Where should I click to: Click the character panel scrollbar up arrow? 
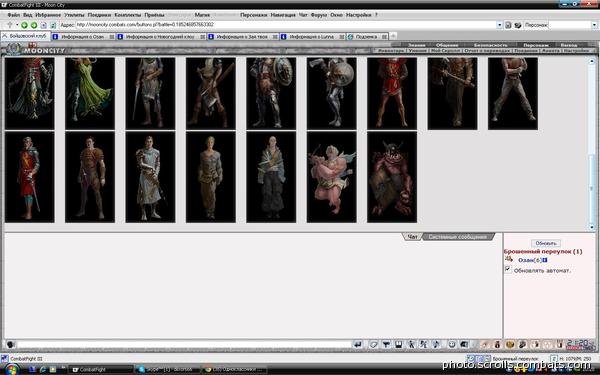(x=592, y=61)
